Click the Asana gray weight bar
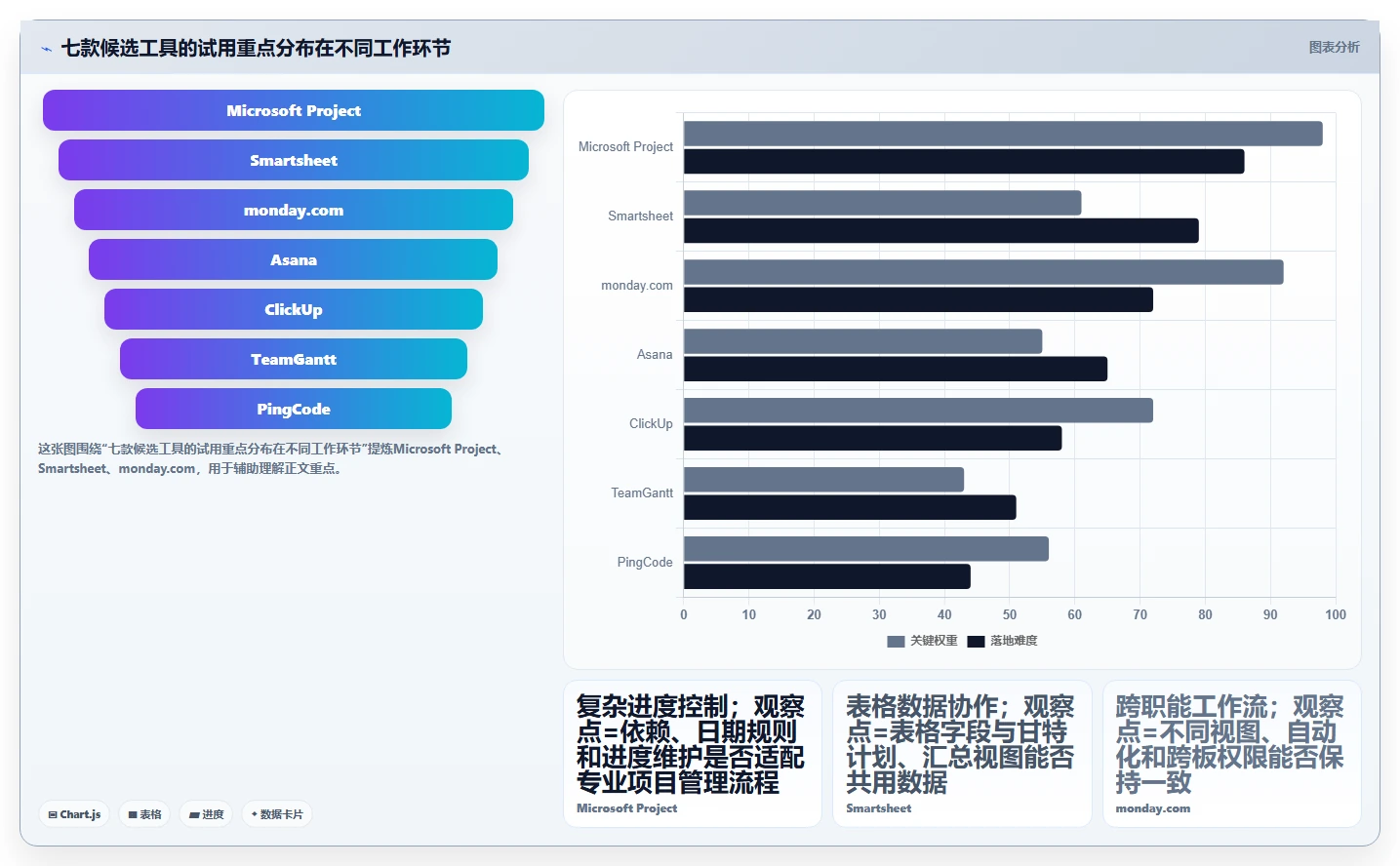1400x866 pixels. coord(863,341)
